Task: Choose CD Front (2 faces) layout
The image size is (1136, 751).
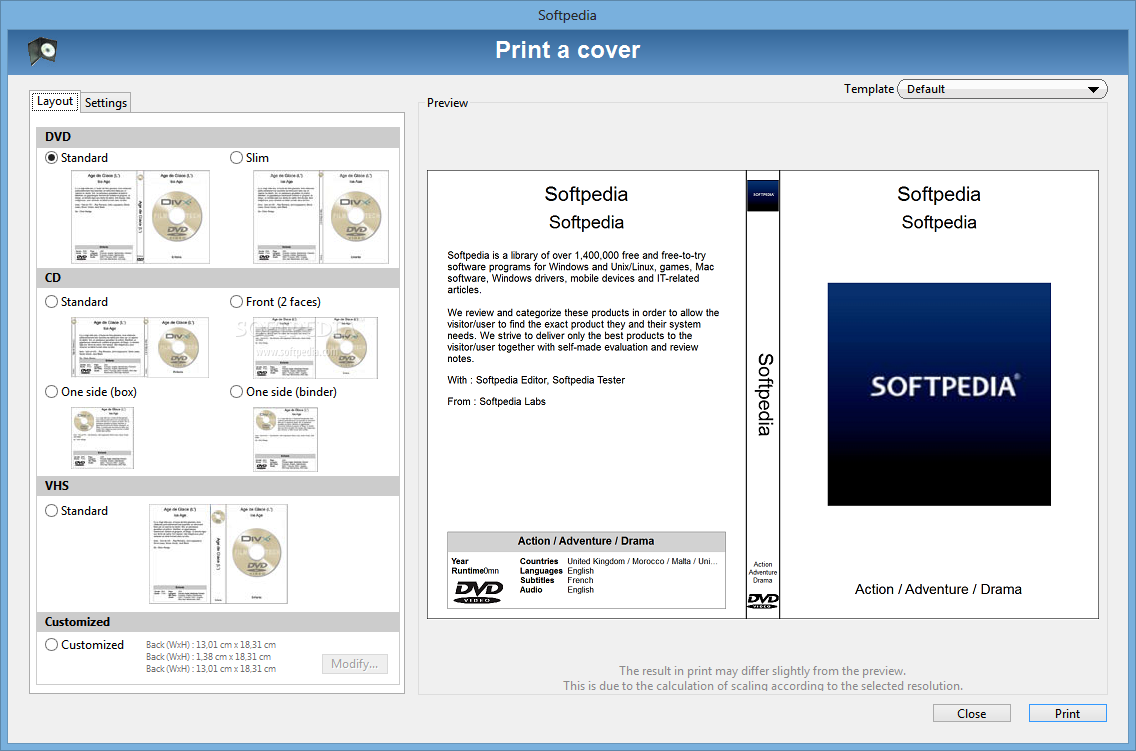Action: click(236, 302)
